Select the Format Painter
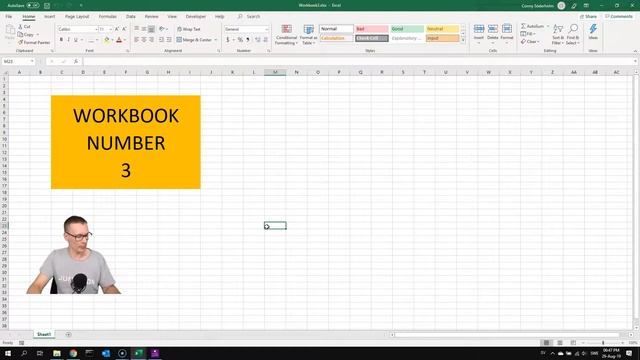Viewport: 640px width, 360px height. click(x=34, y=42)
